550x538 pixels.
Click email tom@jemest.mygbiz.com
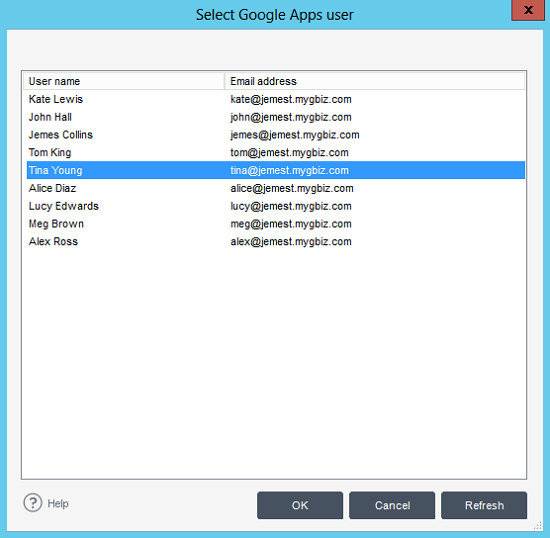(x=289, y=153)
